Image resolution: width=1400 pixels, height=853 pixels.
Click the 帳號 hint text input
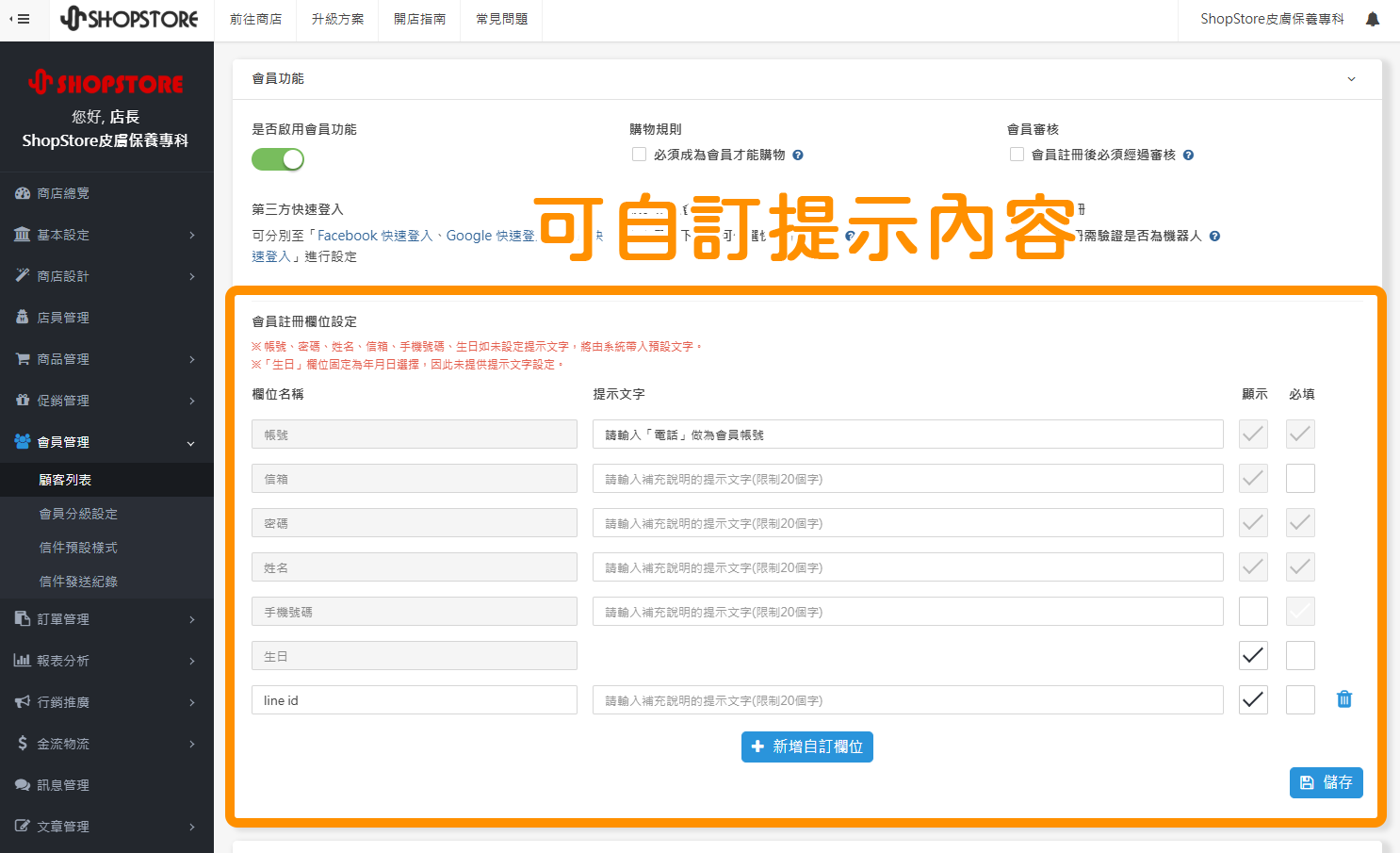coord(908,435)
